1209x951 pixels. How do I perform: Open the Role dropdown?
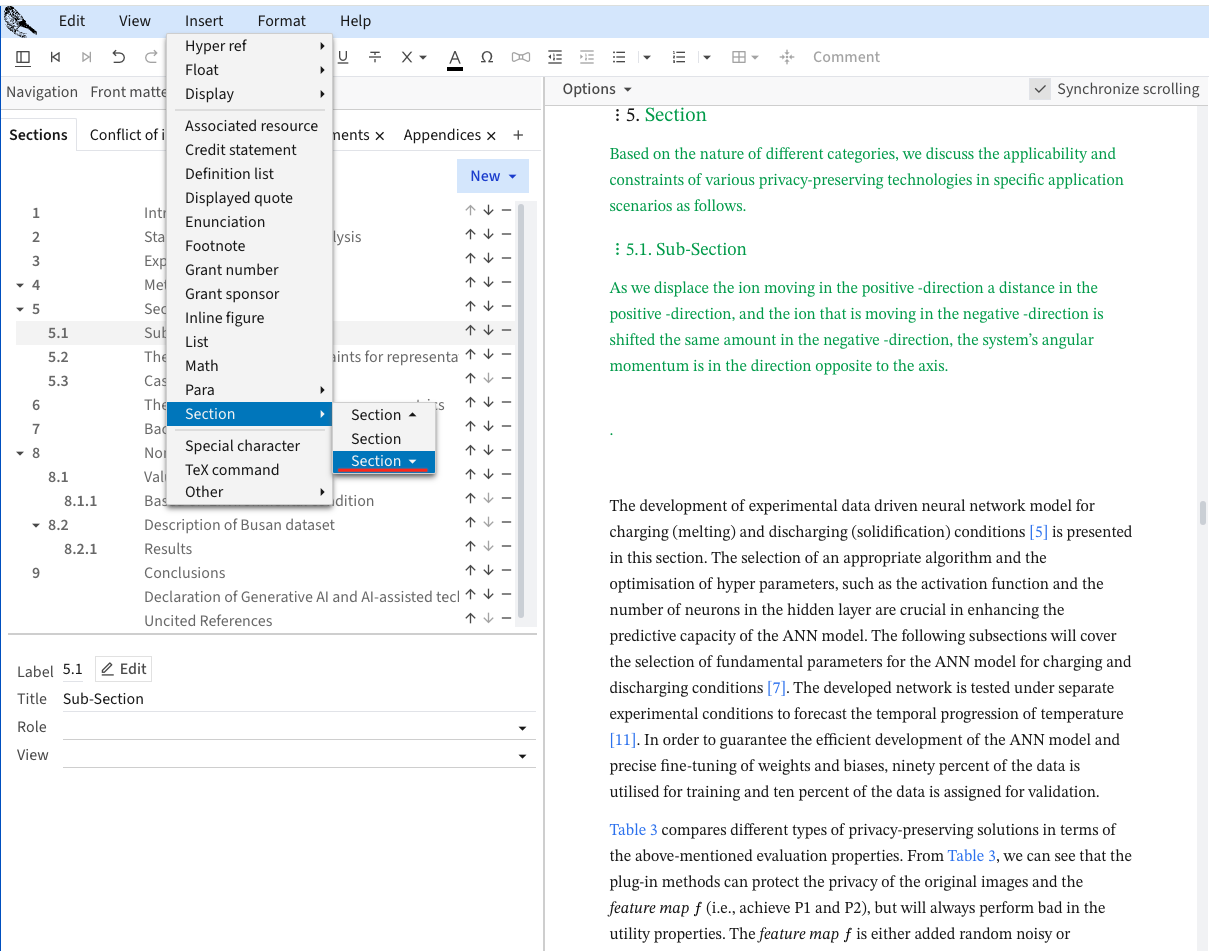click(x=522, y=728)
